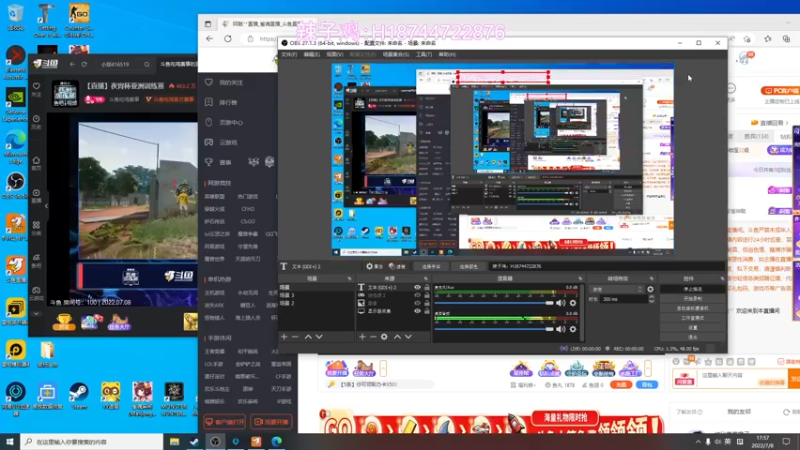Remove selected source with minus icon

pyautogui.click(x=373, y=337)
